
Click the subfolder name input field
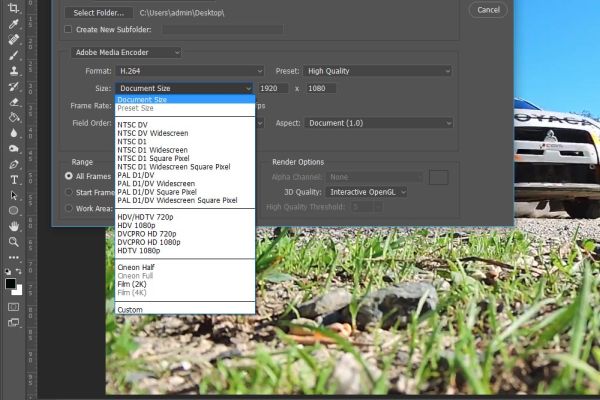(222, 29)
